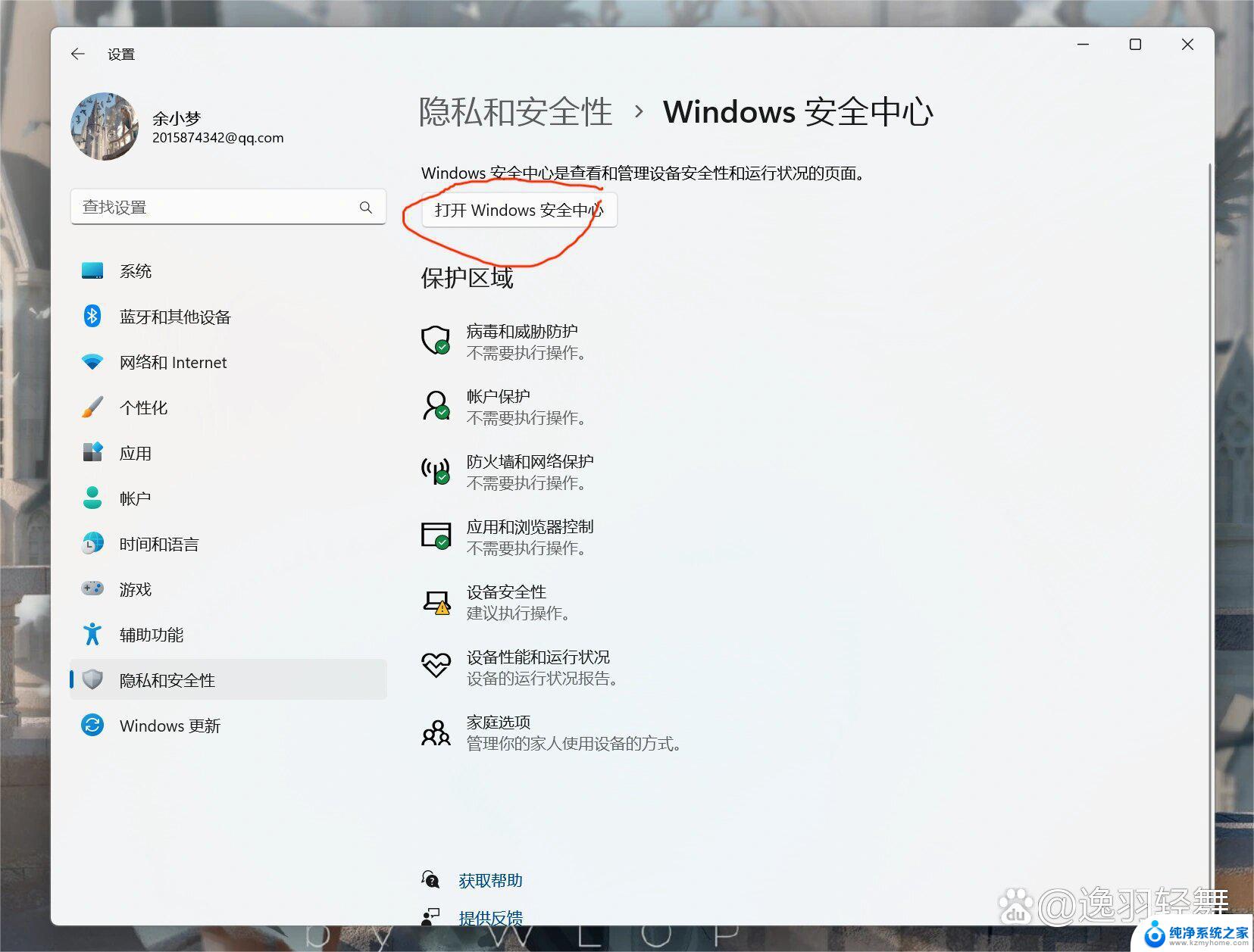Click the 获取帮助 link
Screen dimensions: 1254x952
[490, 881]
